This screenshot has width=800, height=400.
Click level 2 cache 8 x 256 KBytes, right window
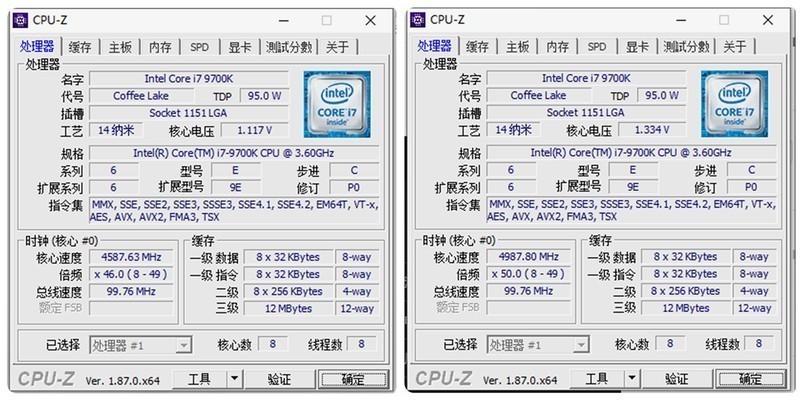click(x=686, y=291)
